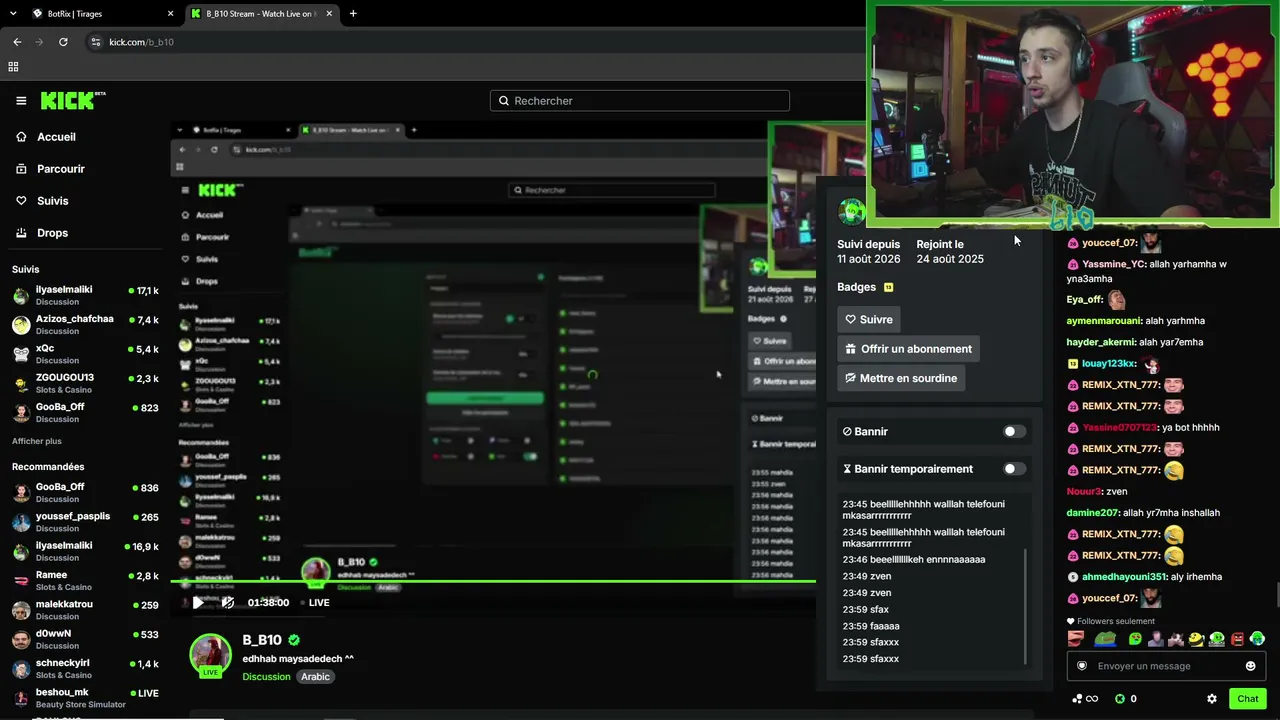Select the B_B10 Stream browser tab
Screen dimensions: 1280x720
click(260, 14)
